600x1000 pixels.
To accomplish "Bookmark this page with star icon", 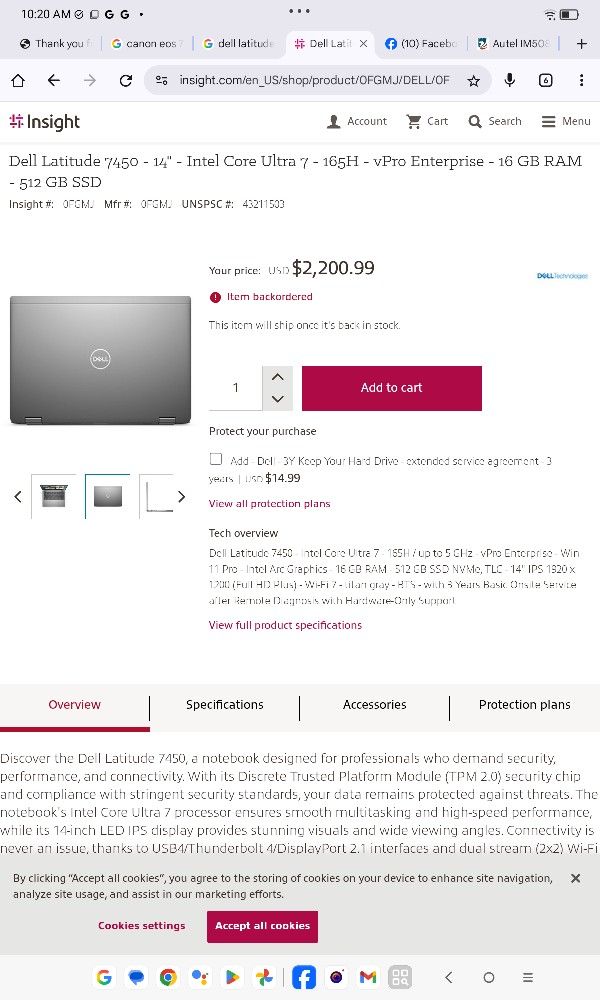I will pyautogui.click(x=473, y=81).
